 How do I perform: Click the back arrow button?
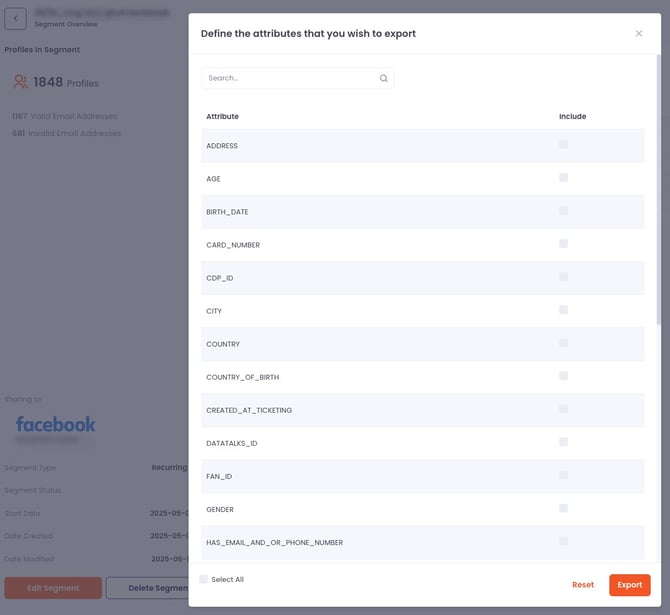pyautogui.click(x=16, y=19)
